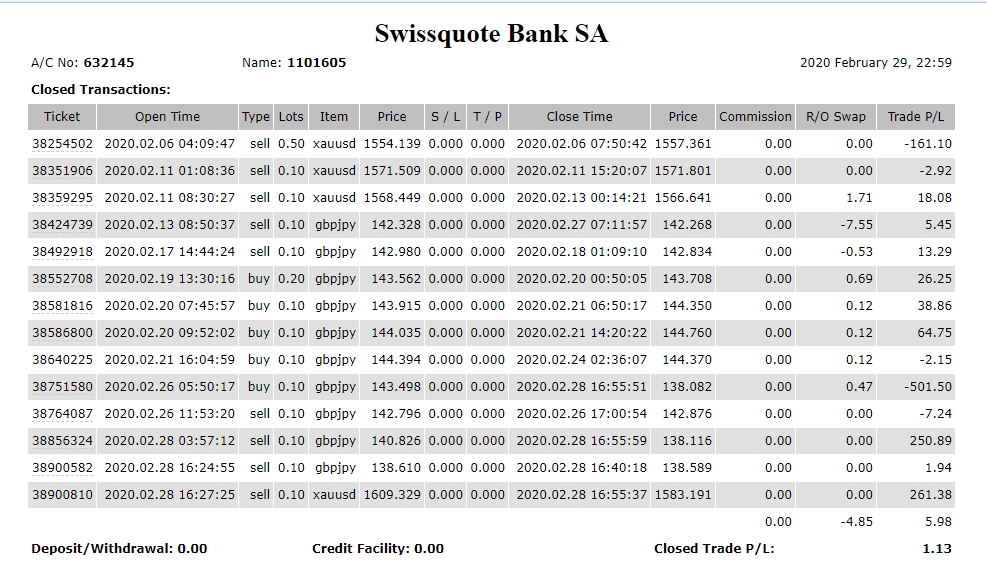Click trade P/L value -2.92
Viewport: 987px width, 579px height.
(935, 171)
